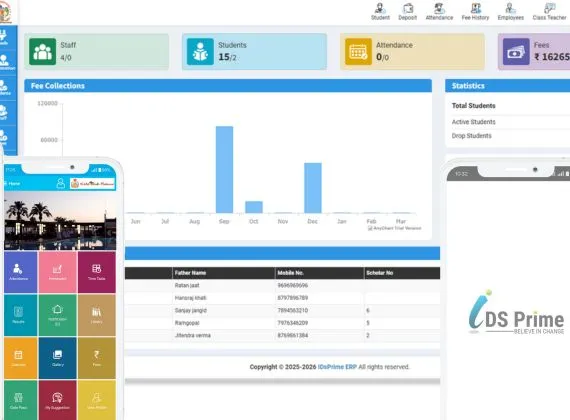The width and height of the screenshot is (570, 420).
Task: Tap the Attendance tile on phone app
Action: click(20, 272)
